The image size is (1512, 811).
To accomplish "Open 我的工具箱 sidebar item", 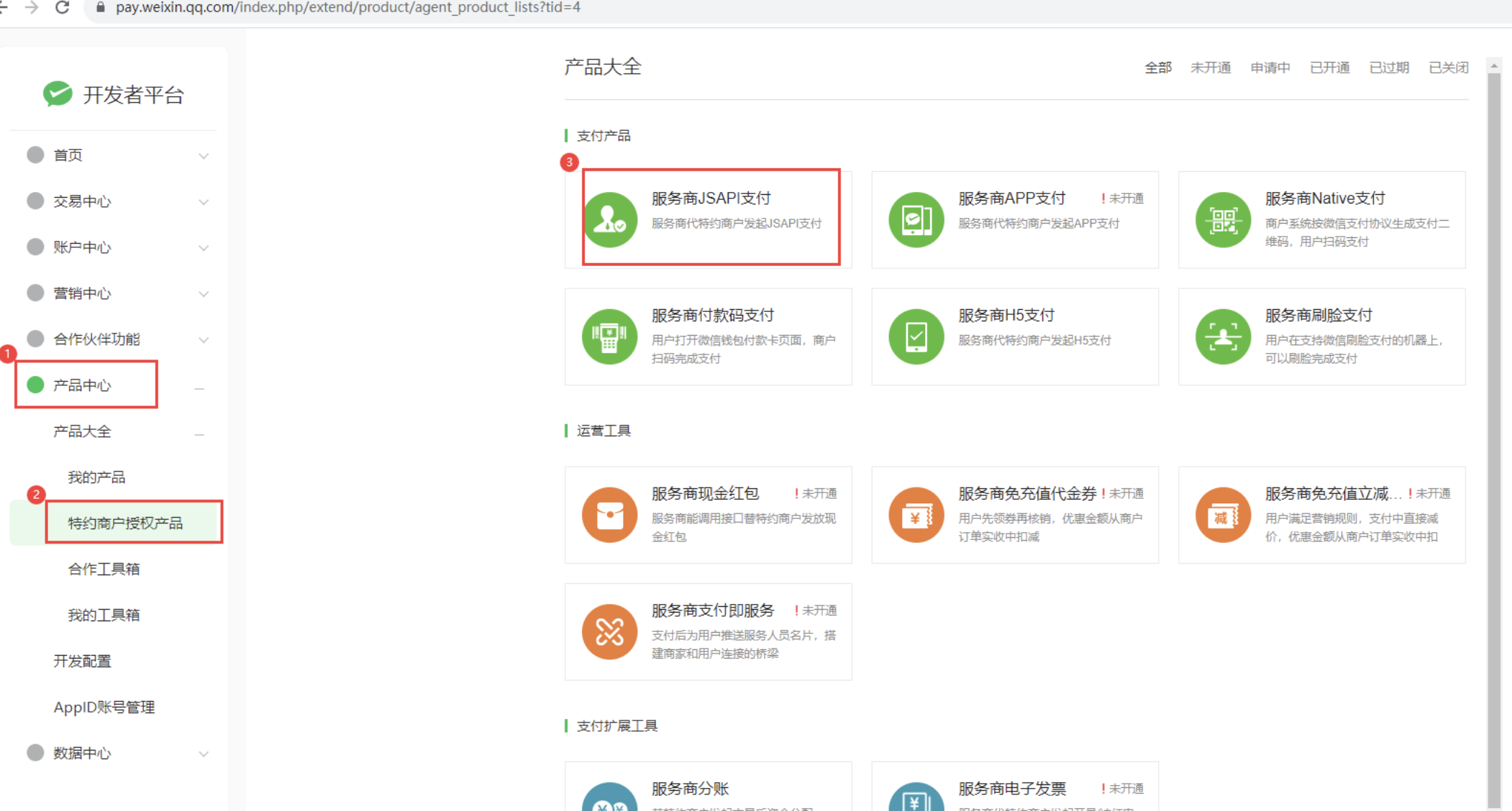I will 104,615.
